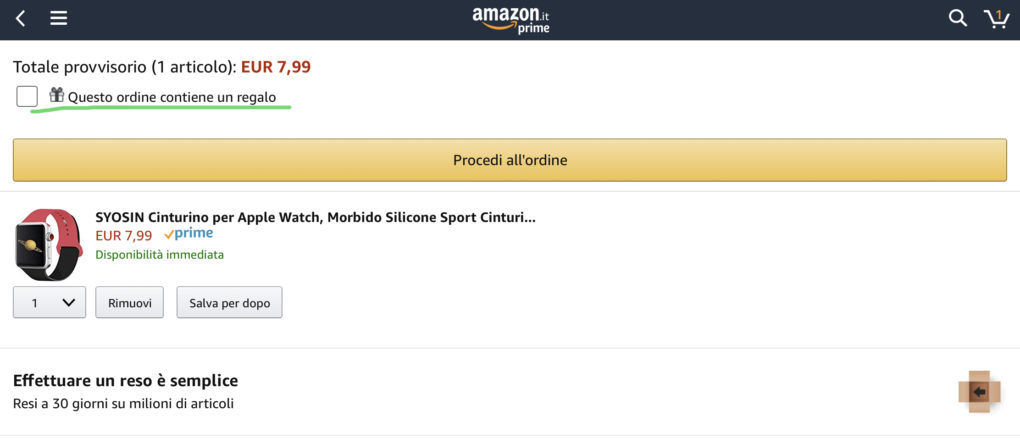Open the hamburger menu
The image size is (1020, 438).
tap(59, 19)
